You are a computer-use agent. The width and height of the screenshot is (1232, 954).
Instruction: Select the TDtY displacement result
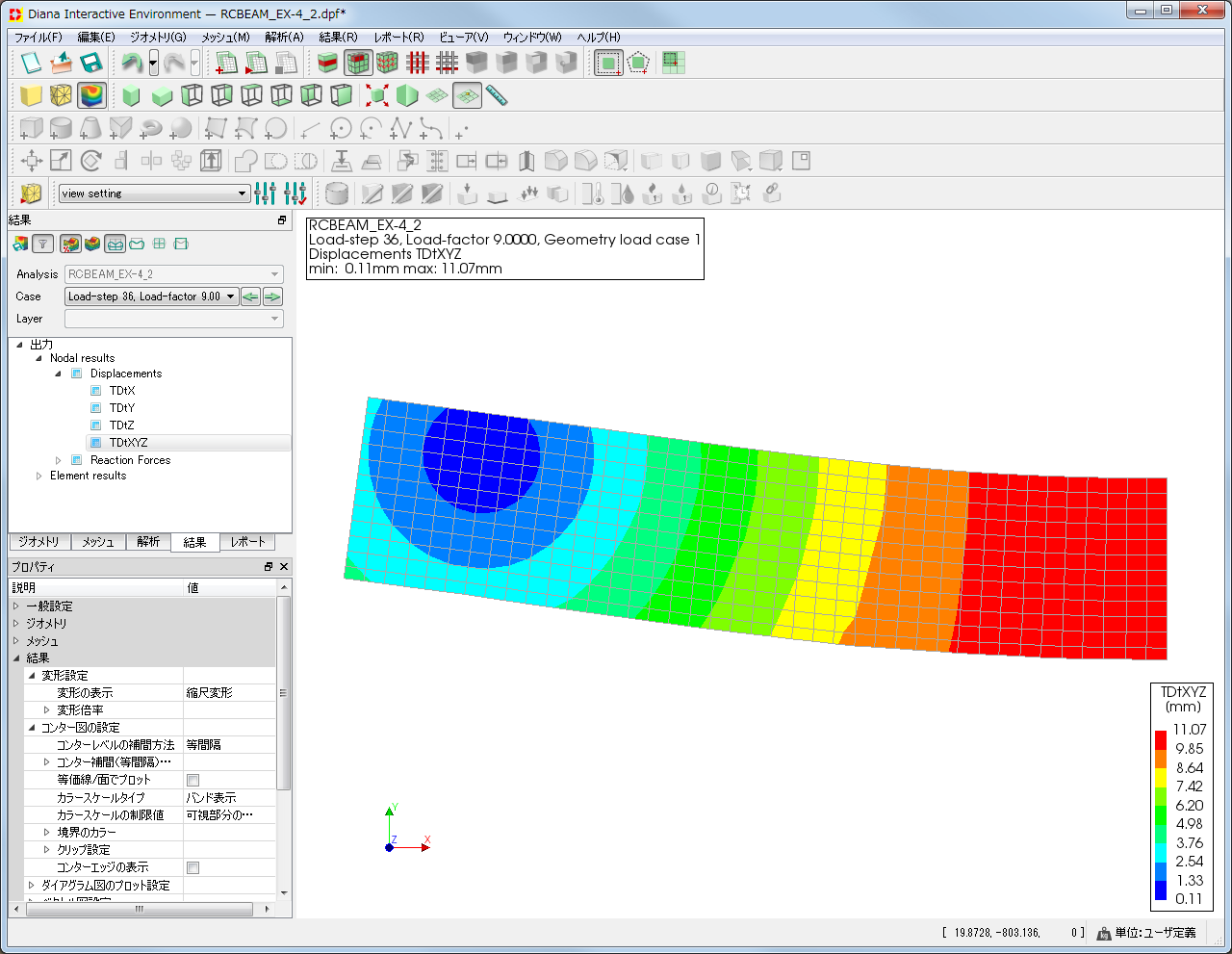[122, 408]
